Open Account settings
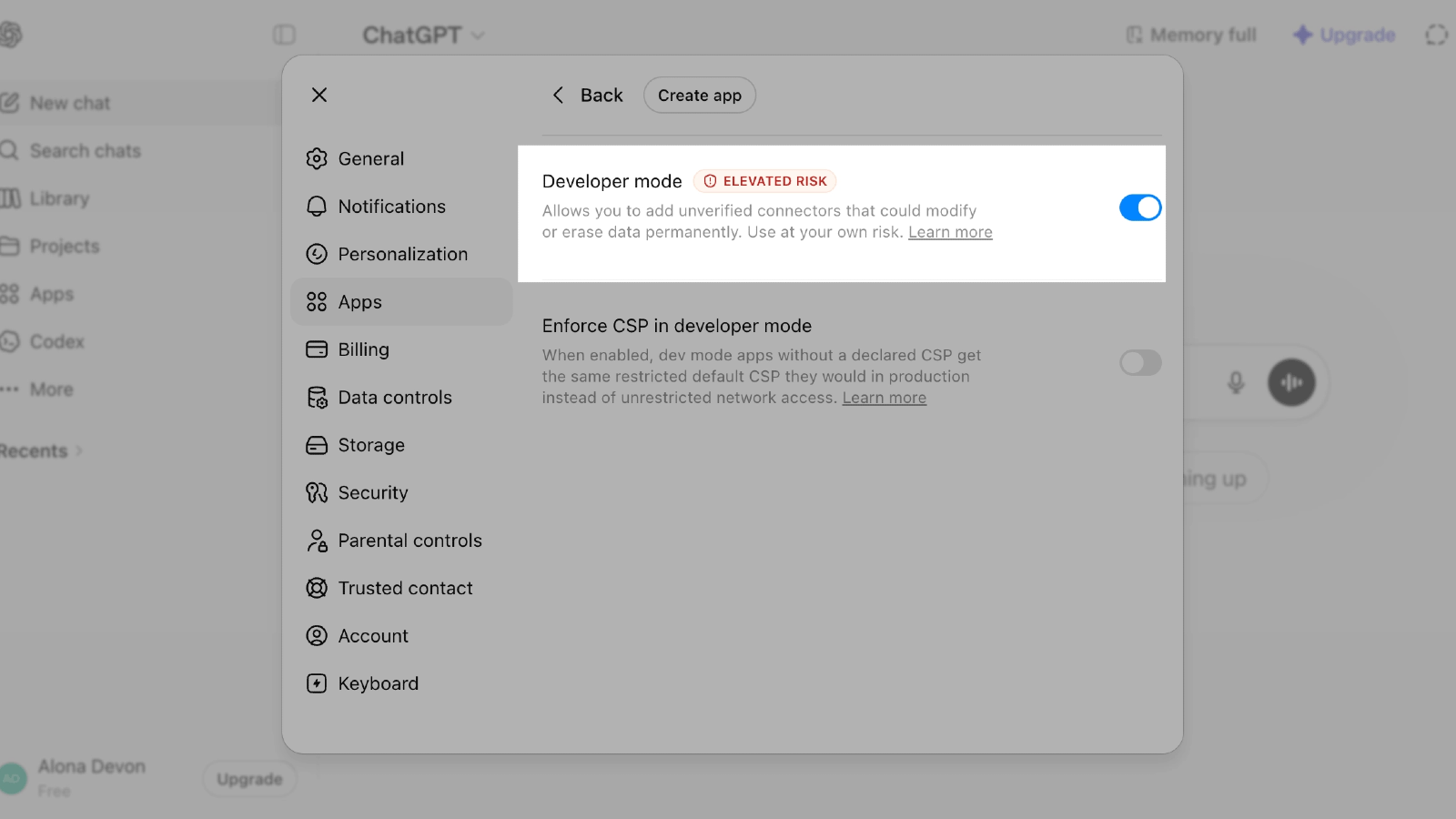Image resolution: width=1456 pixels, height=819 pixels. coord(401,635)
